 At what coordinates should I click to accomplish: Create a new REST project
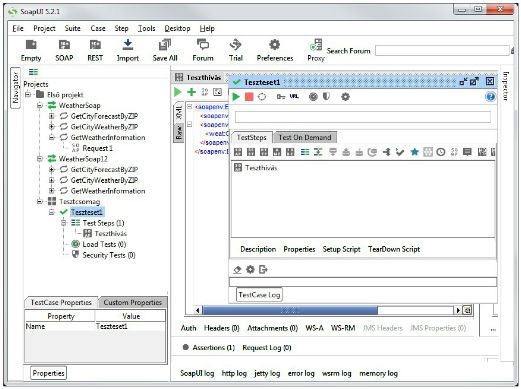coord(95,50)
